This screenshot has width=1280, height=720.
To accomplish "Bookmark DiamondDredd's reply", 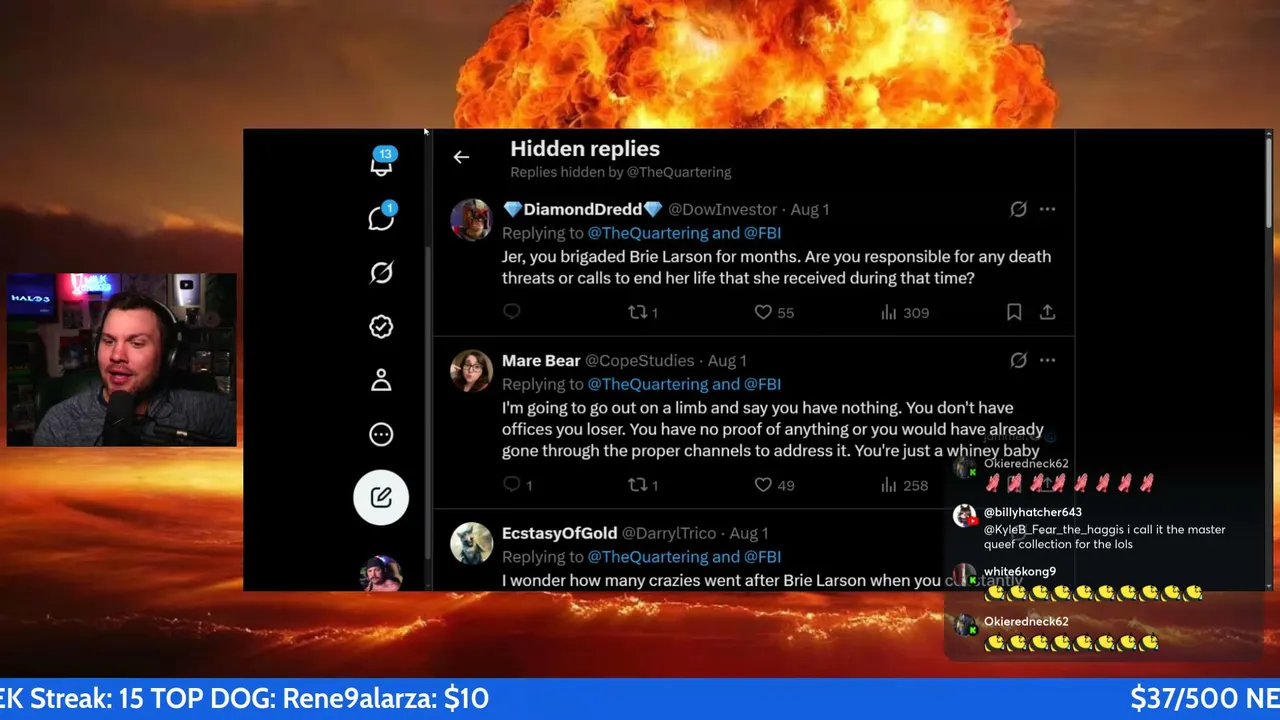I will (x=1014, y=312).
